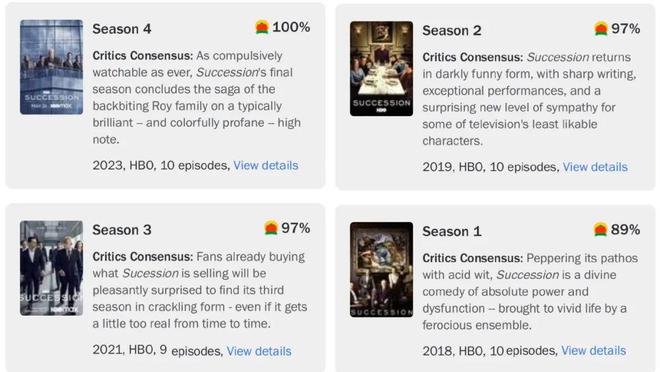This screenshot has width=660, height=372.
Task: Open the Season 2 dinner table poster
Action: (x=381, y=69)
